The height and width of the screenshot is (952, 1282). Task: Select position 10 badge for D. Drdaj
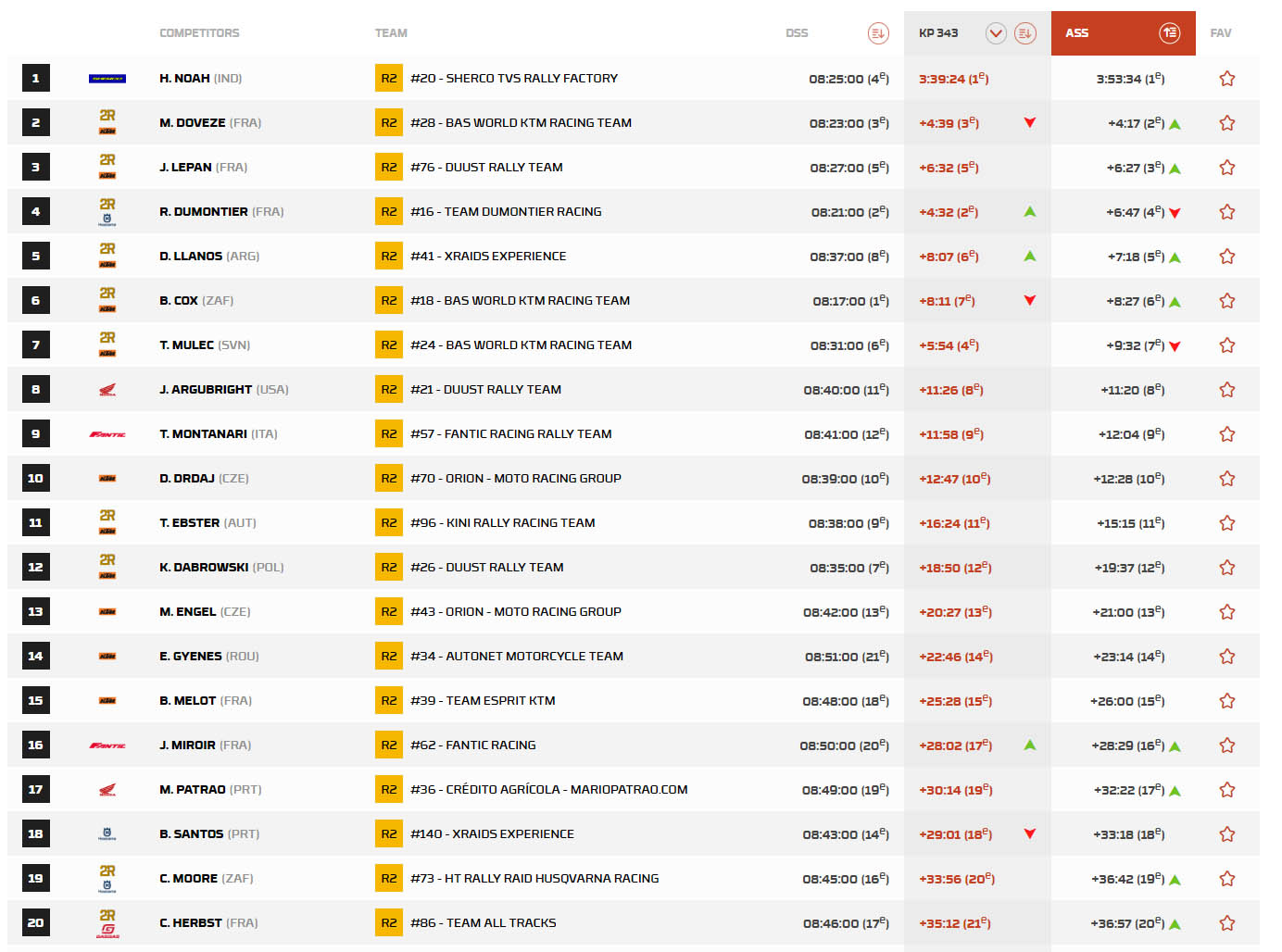click(35, 479)
